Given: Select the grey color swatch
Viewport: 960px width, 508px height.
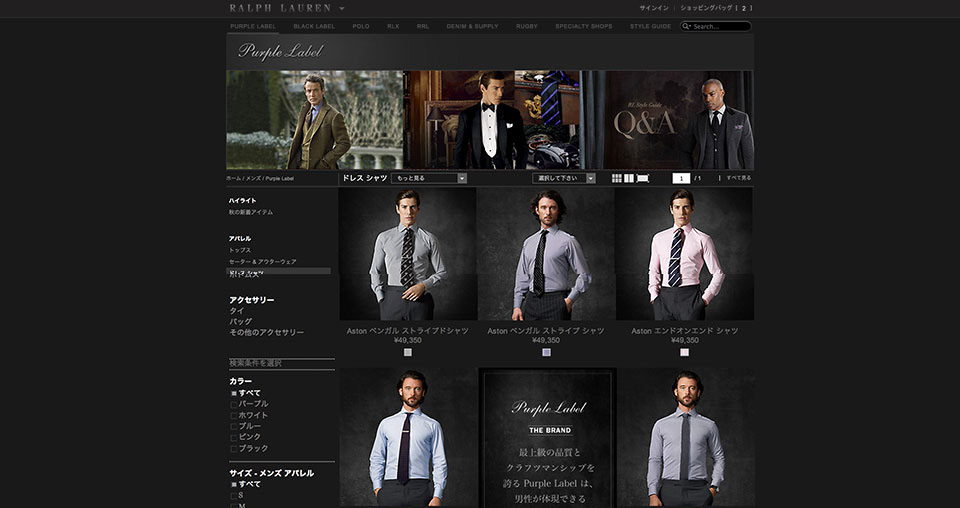Looking at the screenshot, I should pyautogui.click(x=408, y=353).
